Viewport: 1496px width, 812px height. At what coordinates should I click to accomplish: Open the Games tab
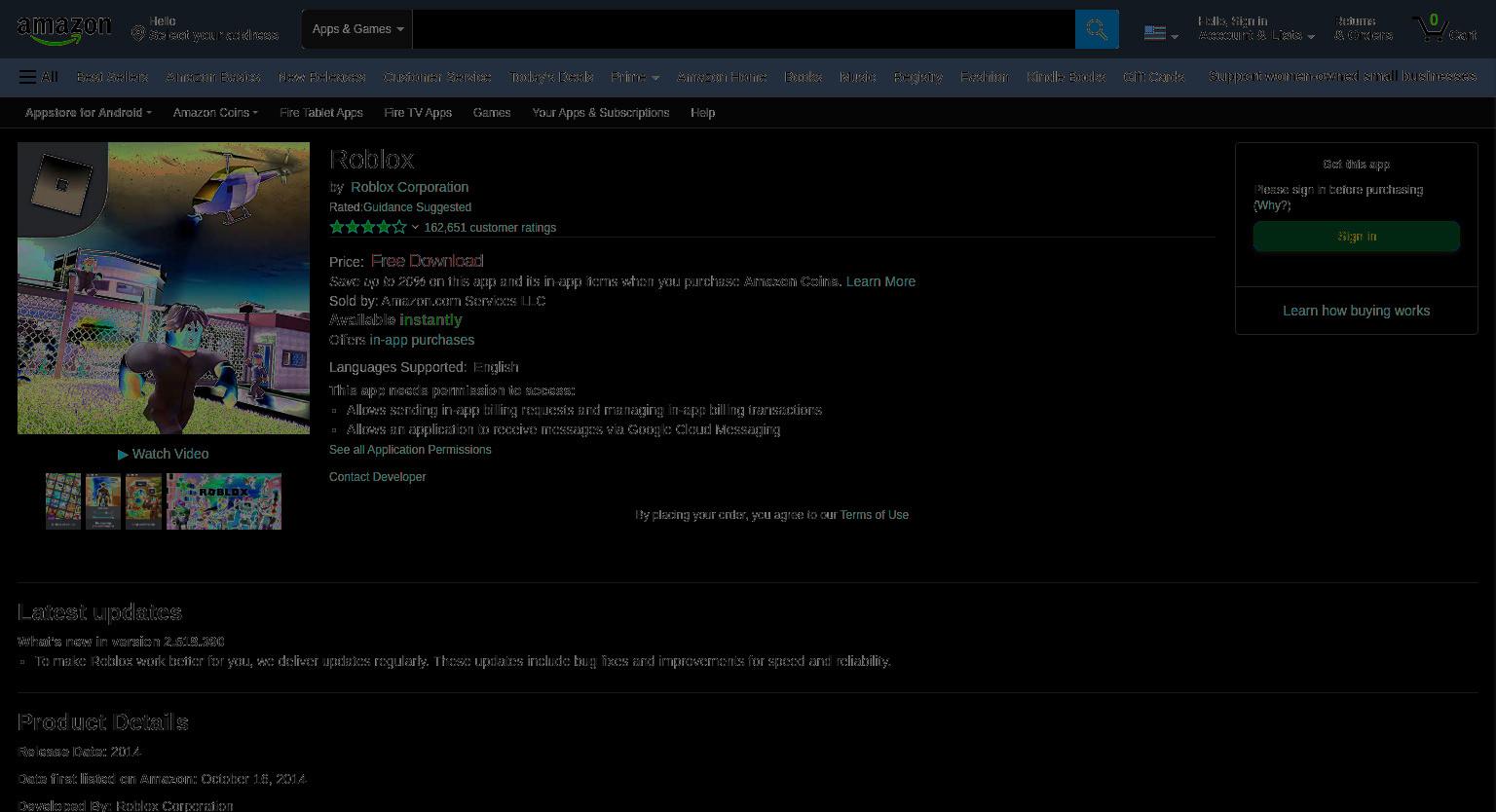pyautogui.click(x=492, y=113)
